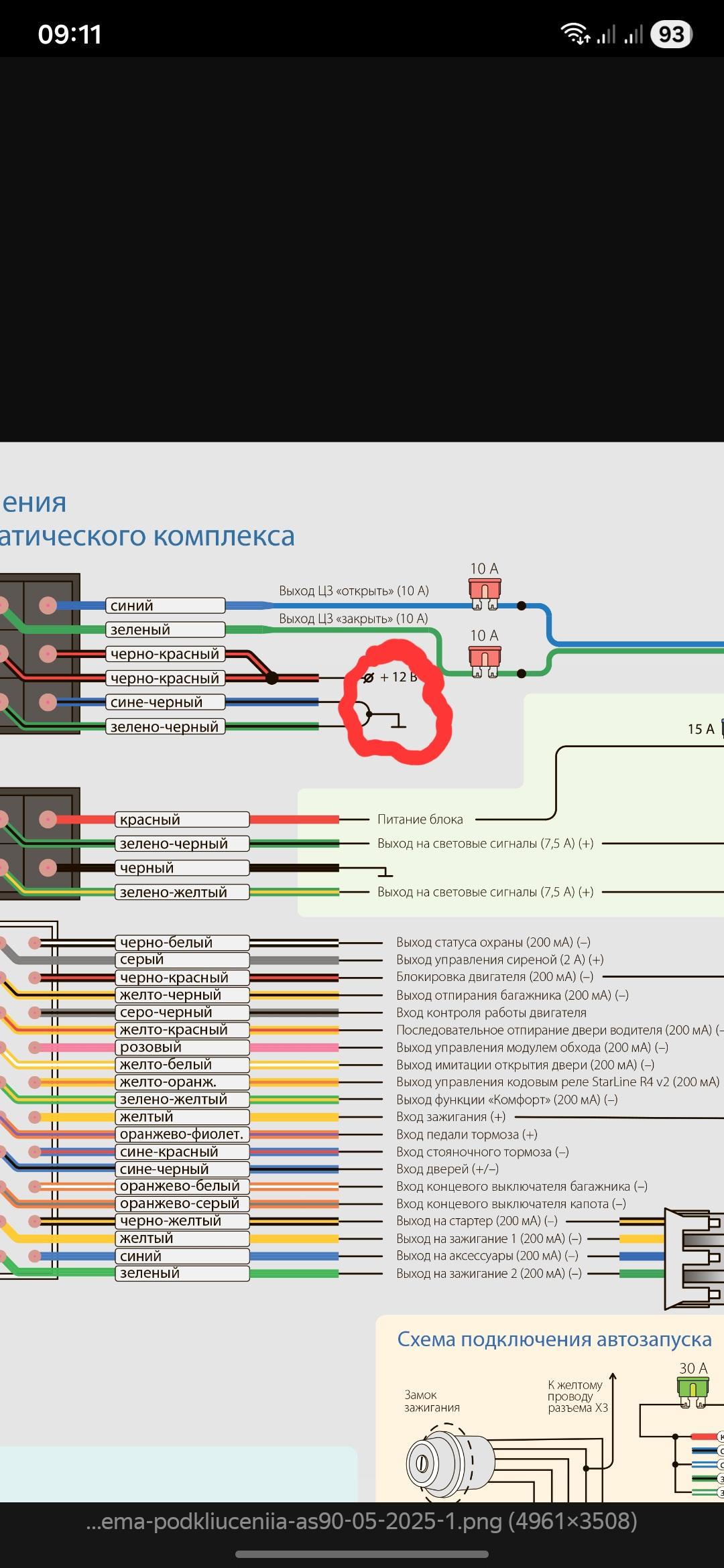Tap the "Вход педали тормоза (+)" description

467,1134
